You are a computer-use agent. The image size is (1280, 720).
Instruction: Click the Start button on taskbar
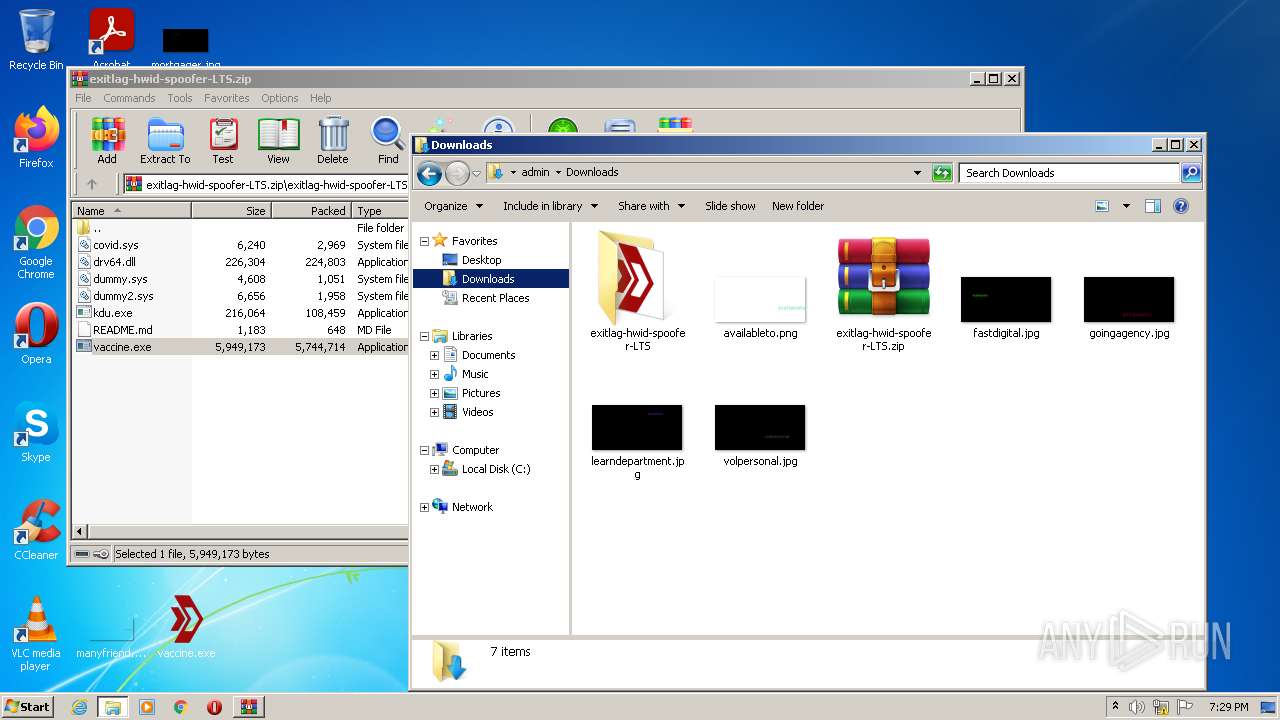pos(28,706)
